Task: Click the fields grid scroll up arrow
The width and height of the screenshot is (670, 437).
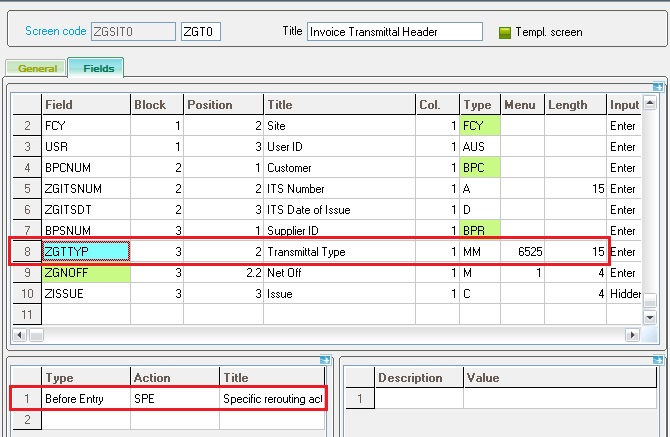Action: pos(649,103)
